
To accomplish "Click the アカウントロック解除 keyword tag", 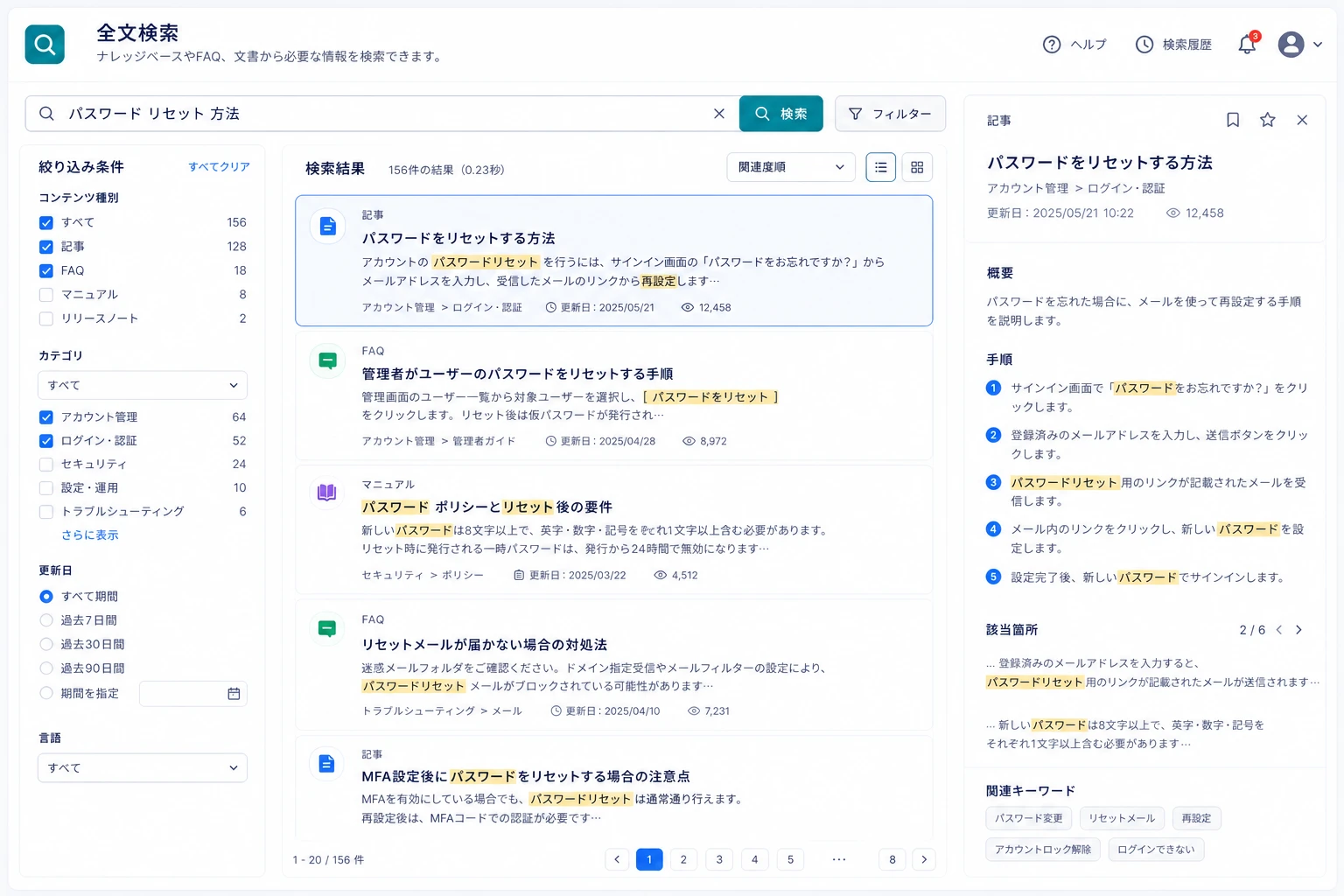I will click(1043, 850).
